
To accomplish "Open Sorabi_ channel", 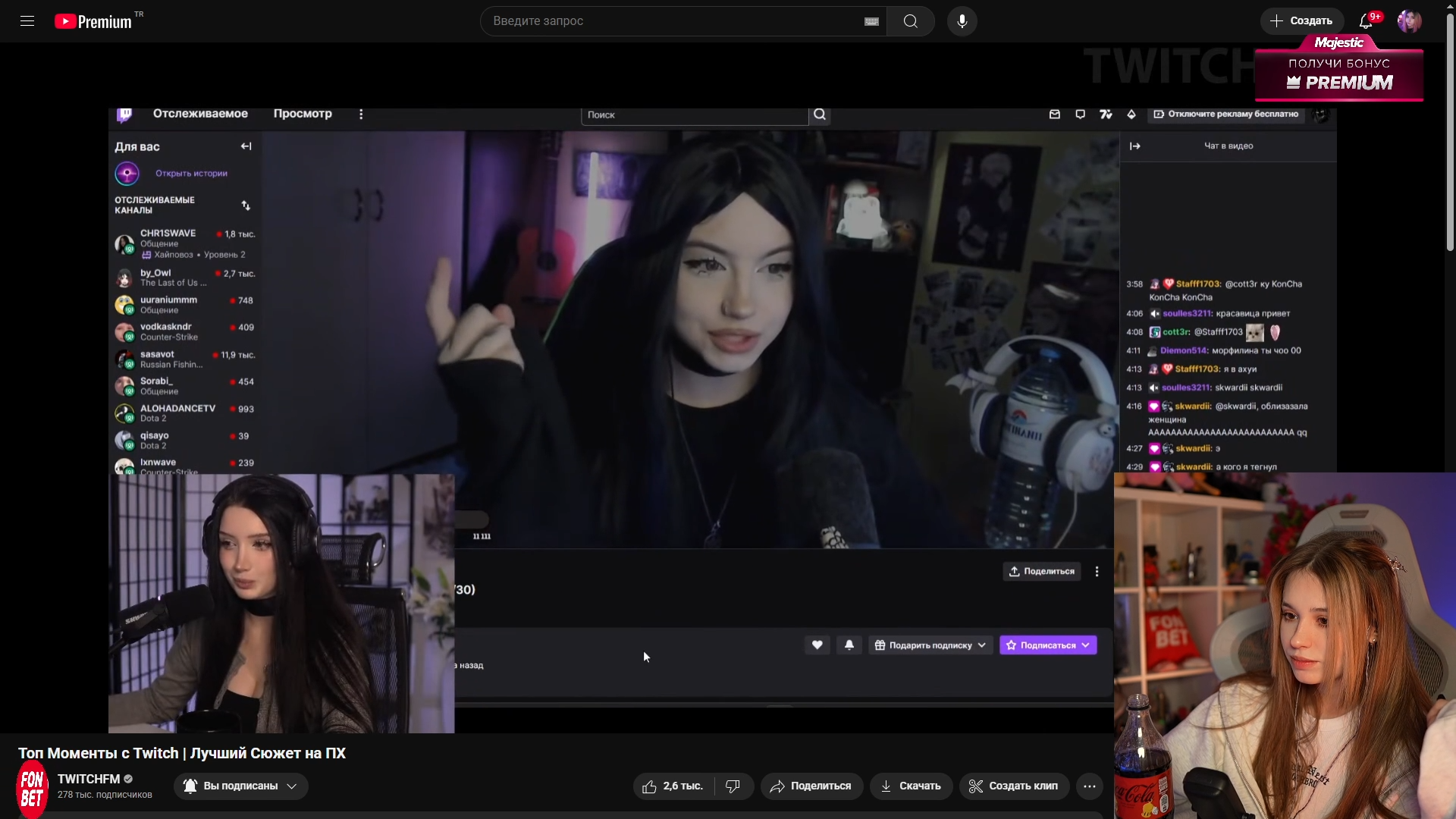I will pyautogui.click(x=185, y=386).
